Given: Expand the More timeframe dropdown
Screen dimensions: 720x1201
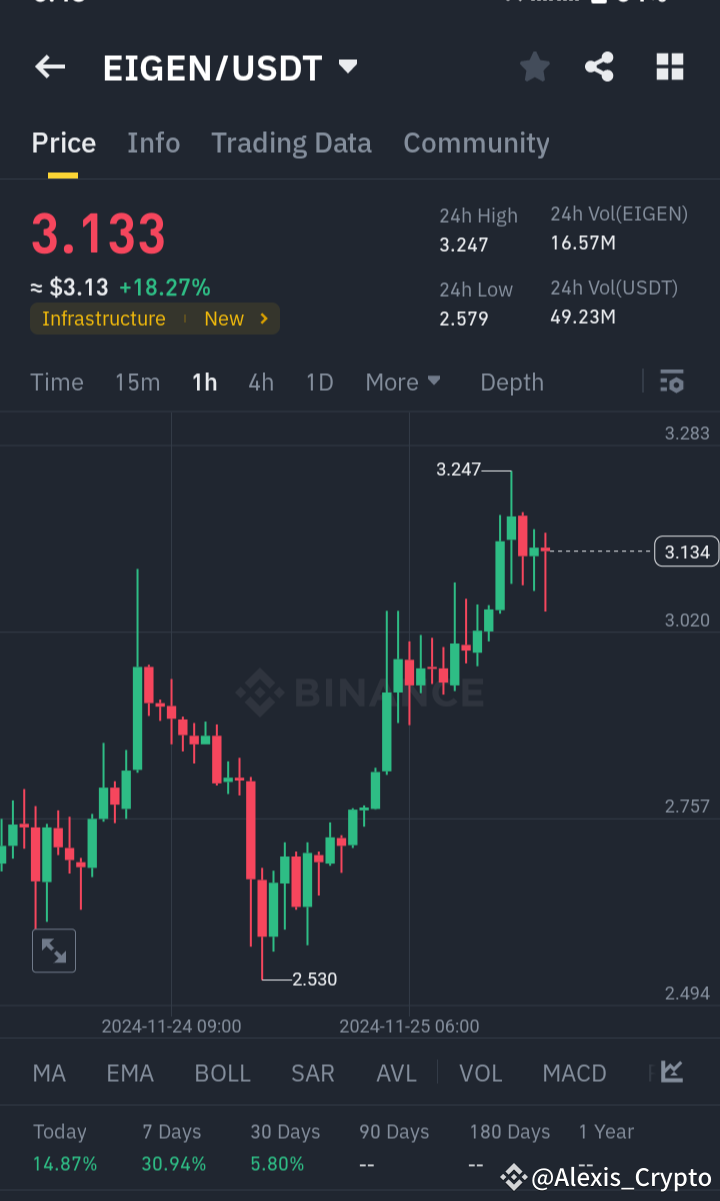Looking at the screenshot, I should [403, 382].
